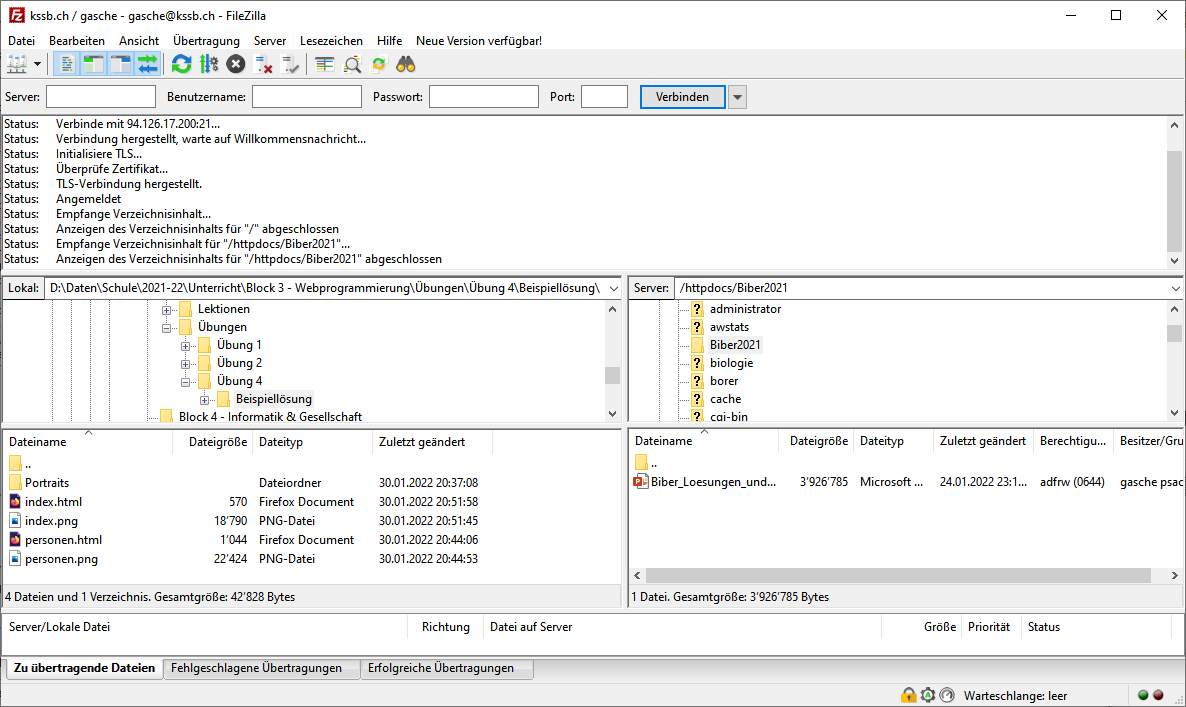Focus the Passwort input field

tap(483, 97)
